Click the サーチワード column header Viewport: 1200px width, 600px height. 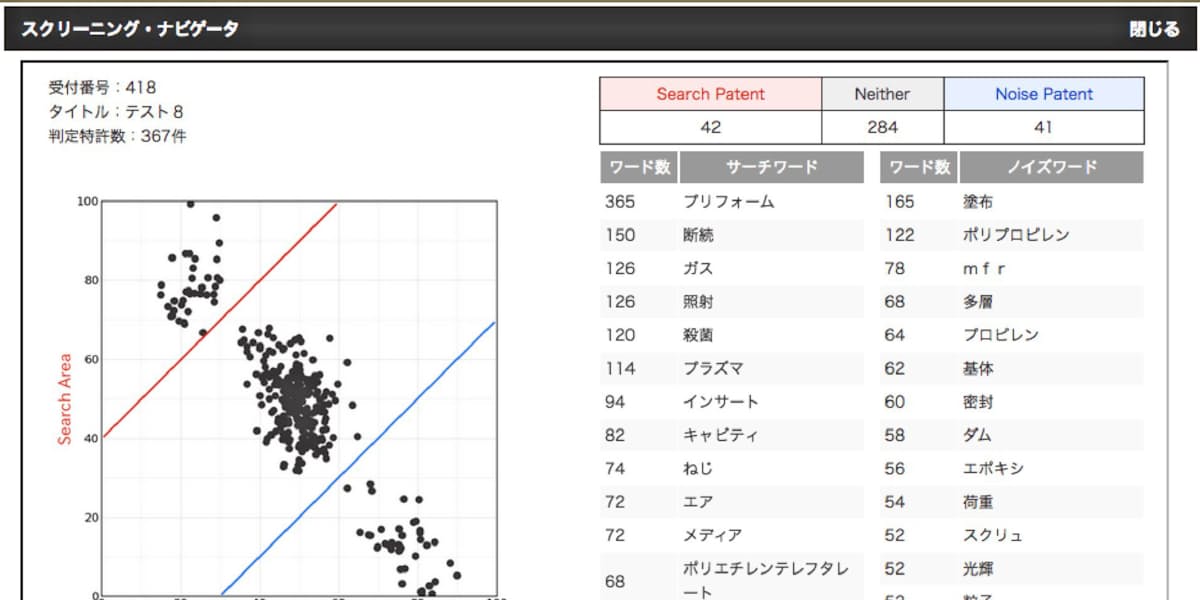click(771, 167)
